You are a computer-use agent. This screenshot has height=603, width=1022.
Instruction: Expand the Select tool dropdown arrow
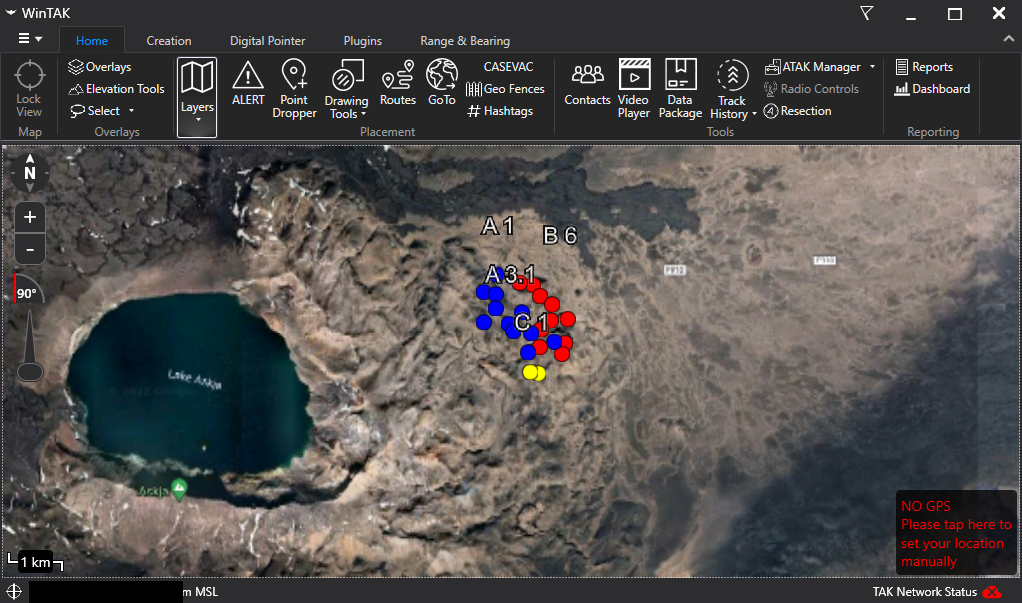pos(132,111)
